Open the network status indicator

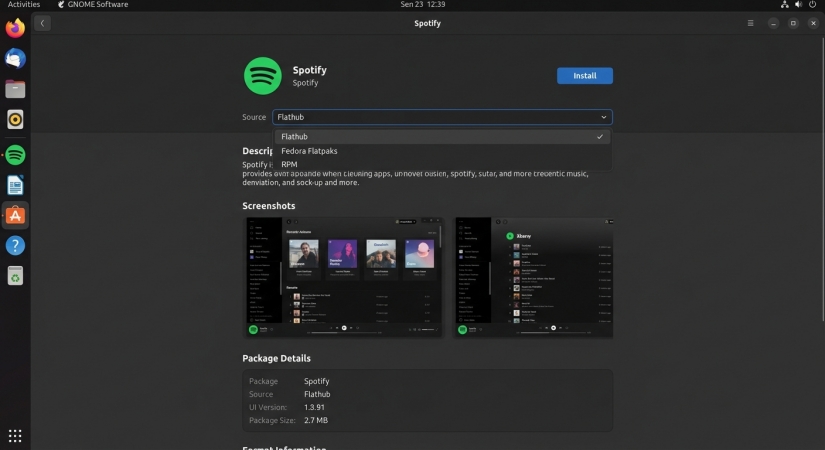pos(784,4)
